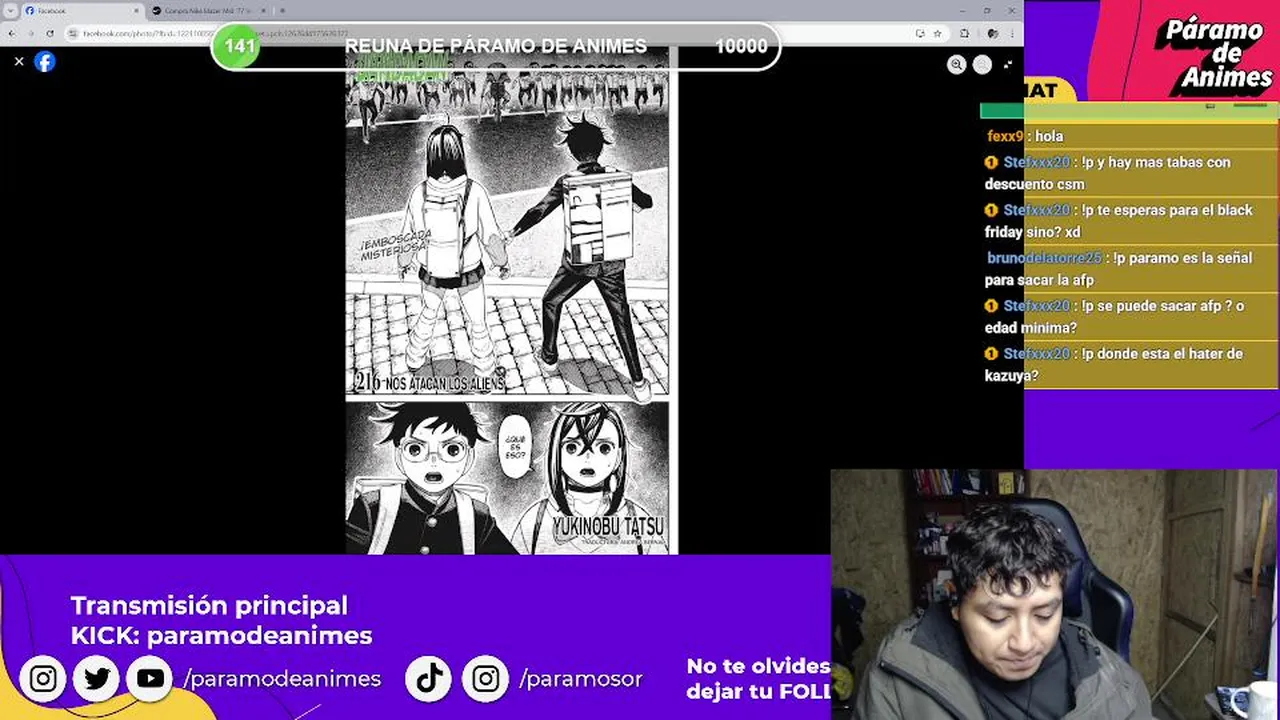1280x720 pixels.
Task: Close the Compra Nike tab
Action: pyautogui.click(x=263, y=10)
